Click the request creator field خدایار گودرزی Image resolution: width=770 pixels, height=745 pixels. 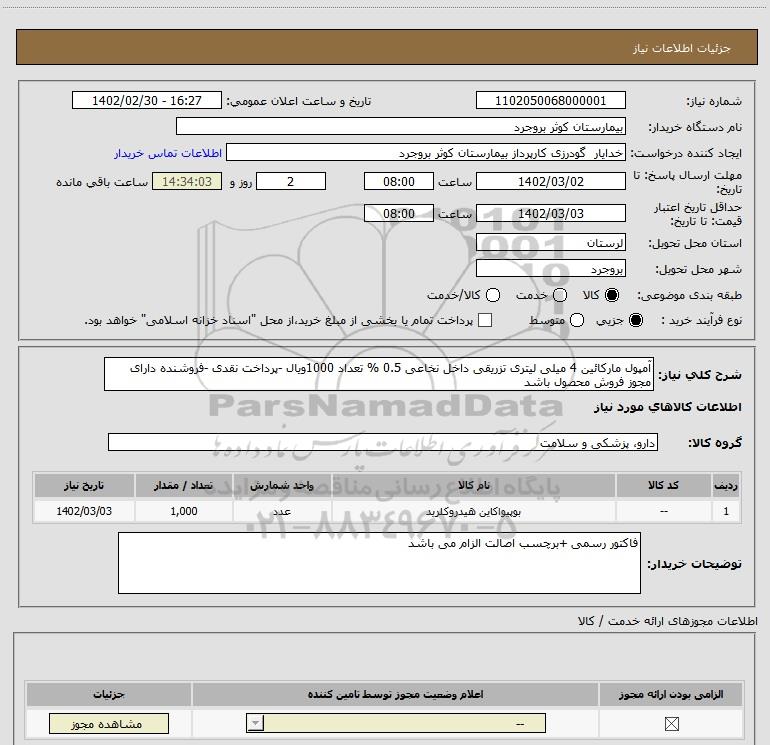click(426, 153)
